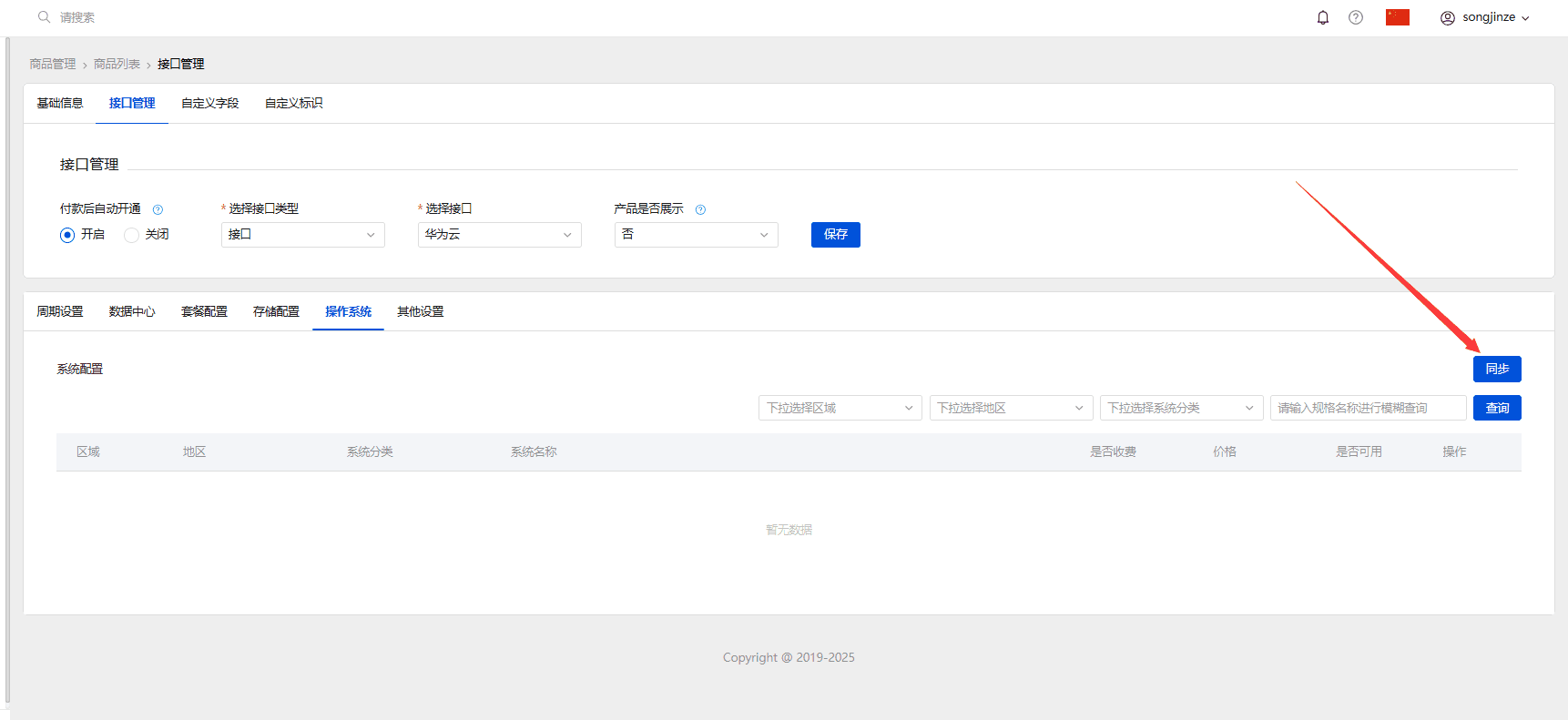Click the 查询 button
Viewport: 1568px width, 720px height.
(x=1497, y=408)
